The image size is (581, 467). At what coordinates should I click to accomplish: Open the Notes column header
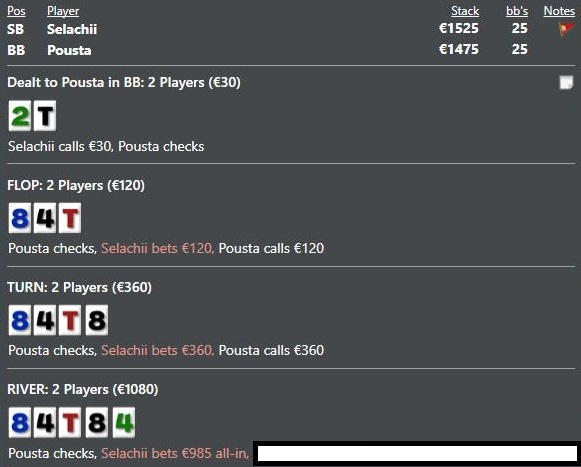point(559,11)
